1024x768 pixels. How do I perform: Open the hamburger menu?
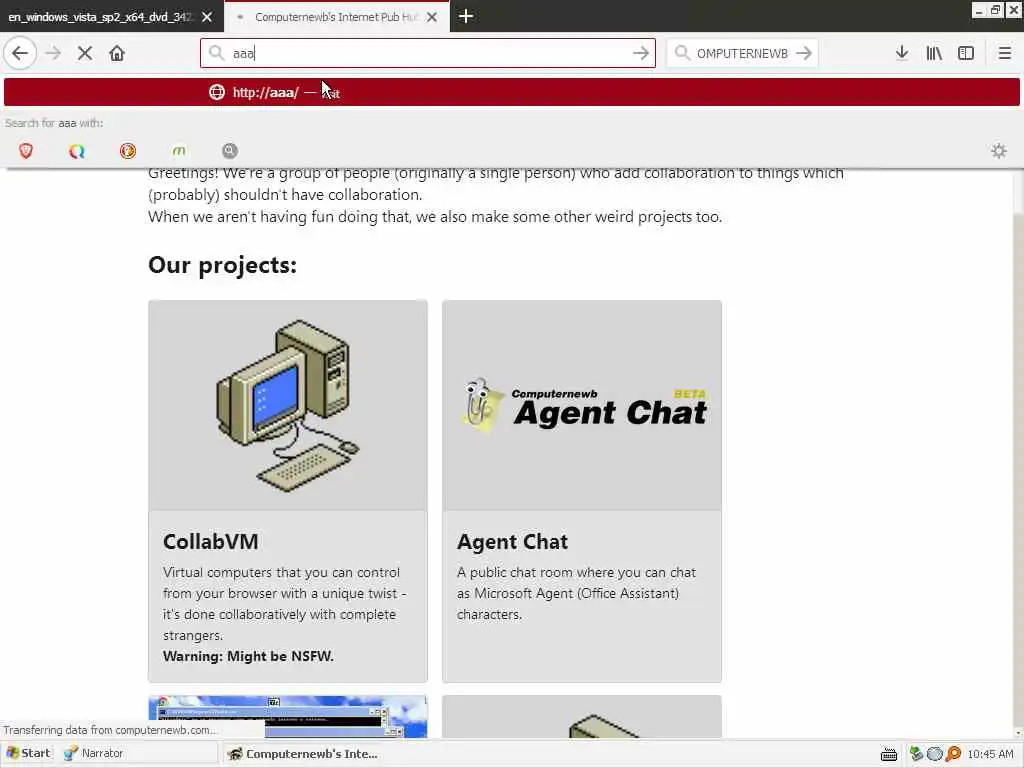pyautogui.click(x=1004, y=53)
